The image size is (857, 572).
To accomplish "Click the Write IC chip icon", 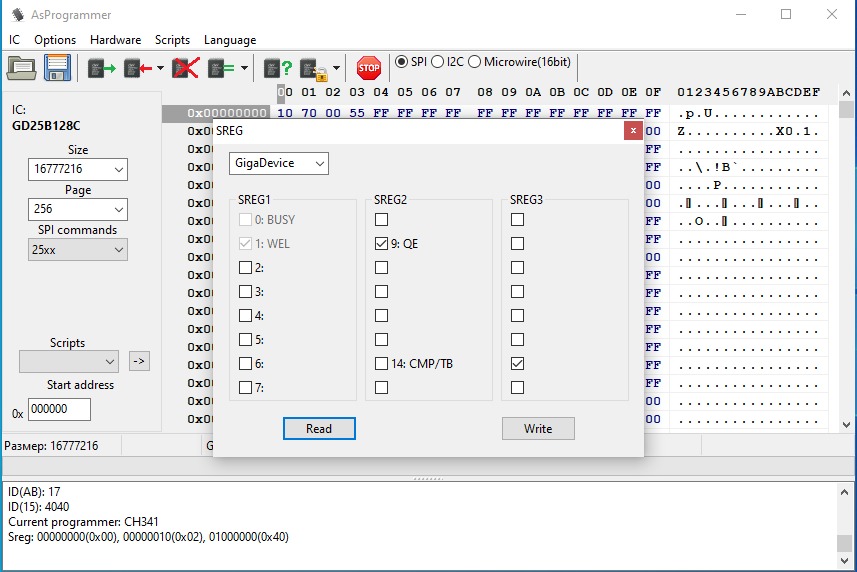I will [x=138, y=68].
